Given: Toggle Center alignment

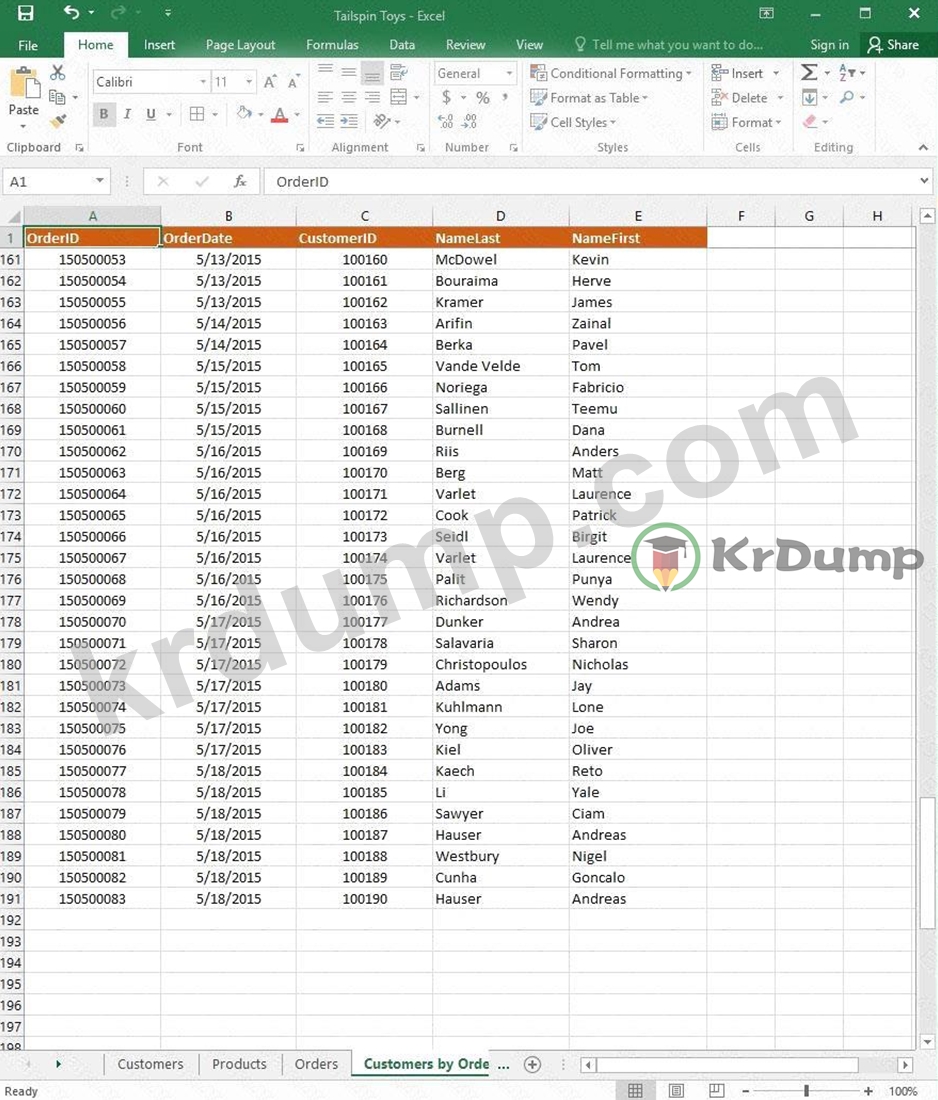Looking at the screenshot, I should tap(349, 97).
